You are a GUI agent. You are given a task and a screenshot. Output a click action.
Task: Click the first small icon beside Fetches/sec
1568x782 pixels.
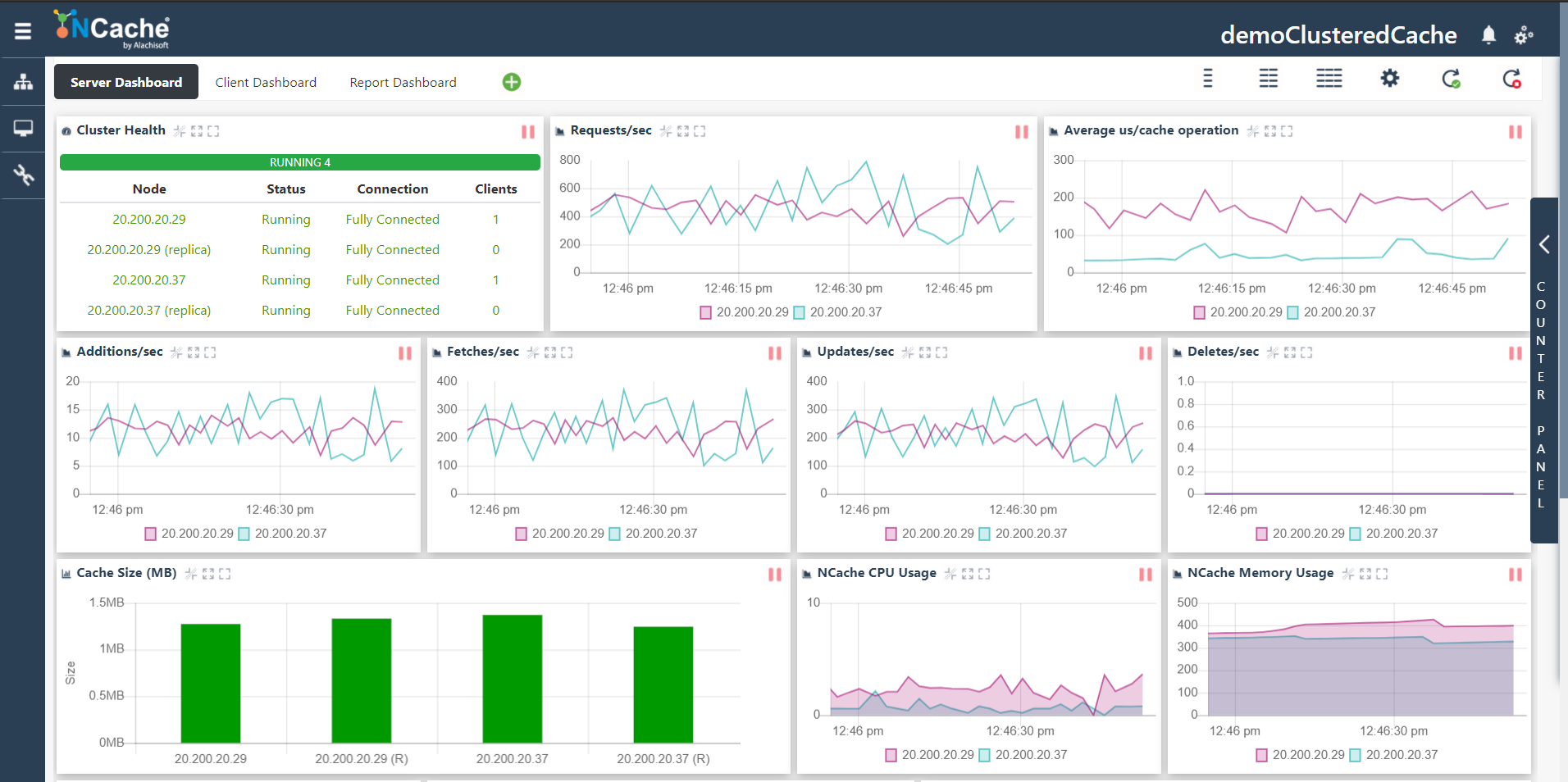click(533, 352)
